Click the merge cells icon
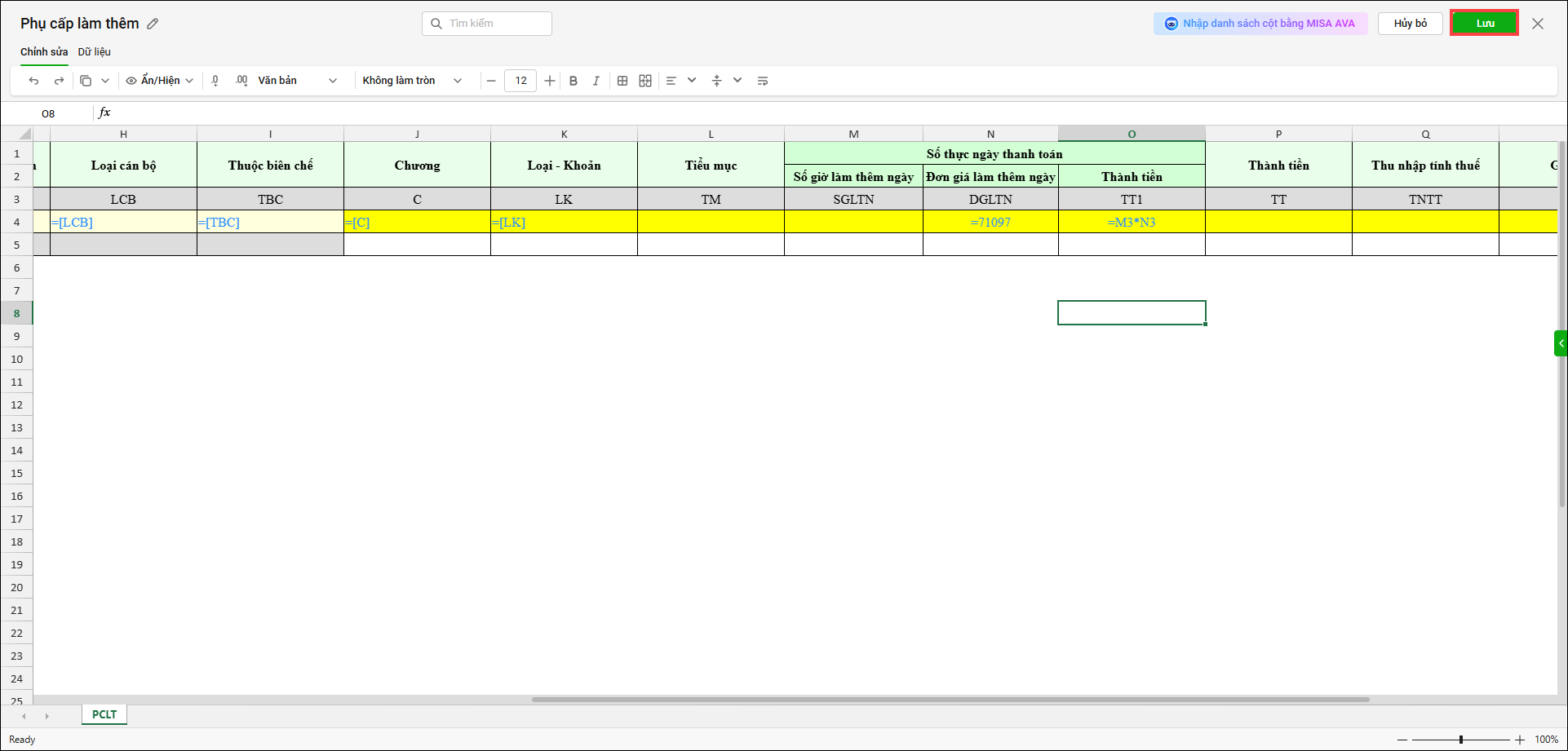Screen dimensions: 1568x751 645,81
